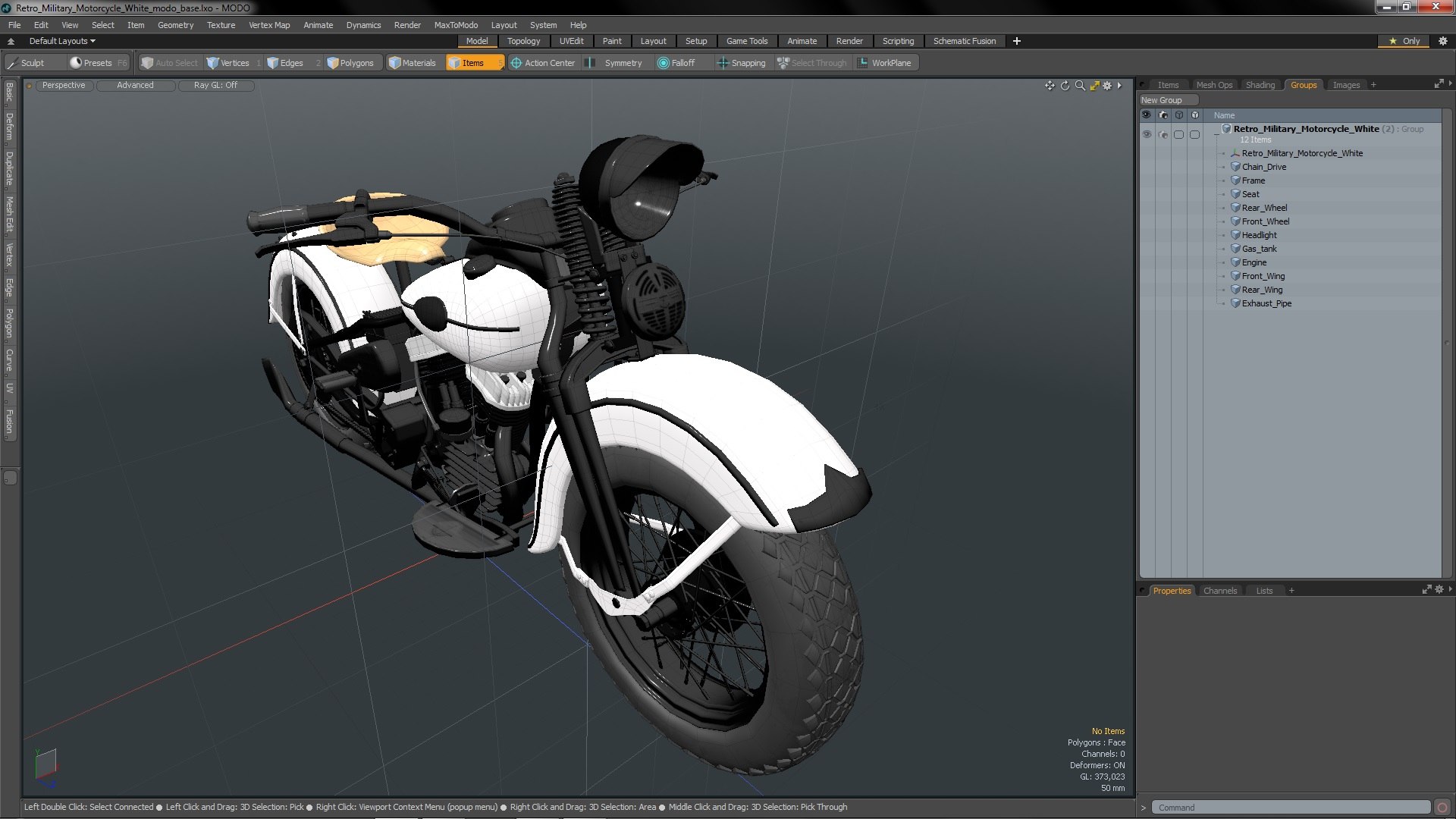This screenshot has height=819, width=1456.
Task: Toggle the Only star button
Action: [x=1404, y=41]
